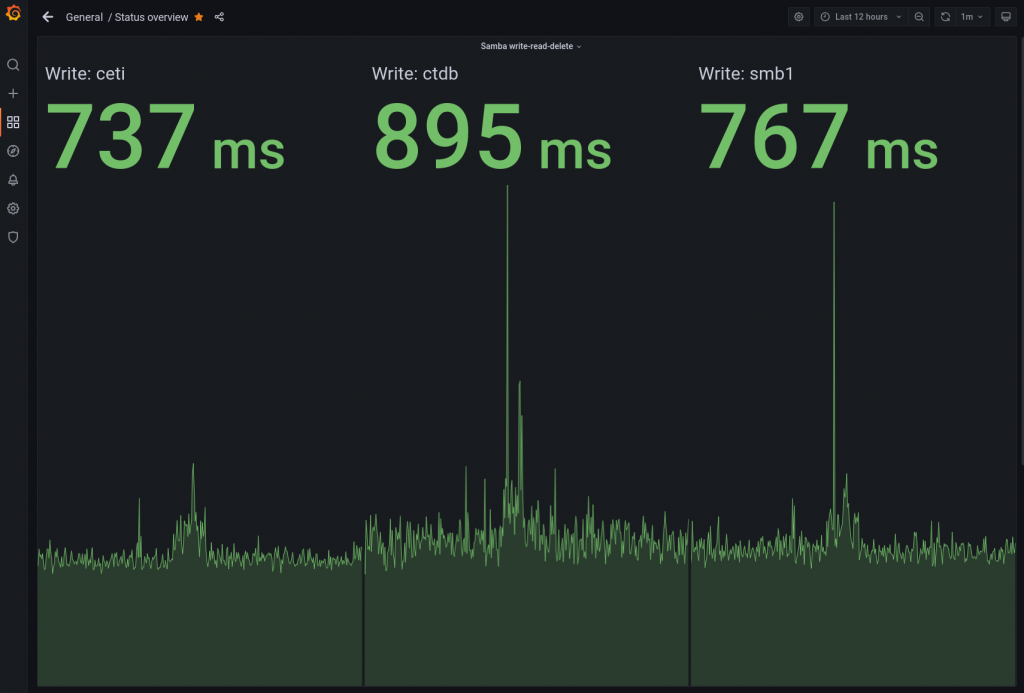
Task: Open Explore via the compass icon
Action: (x=13, y=151)
